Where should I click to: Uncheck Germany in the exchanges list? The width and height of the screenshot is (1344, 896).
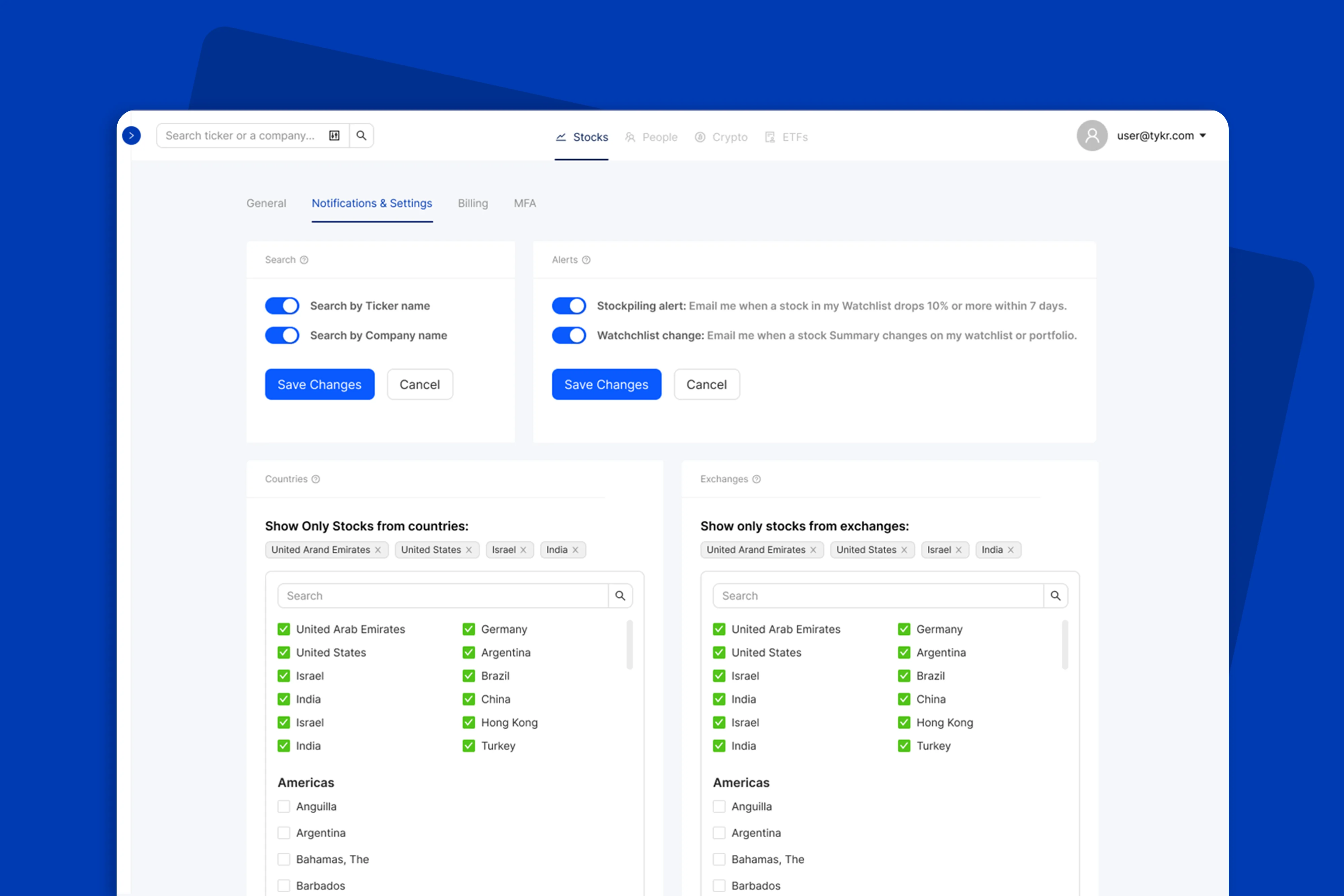(904, 629)
